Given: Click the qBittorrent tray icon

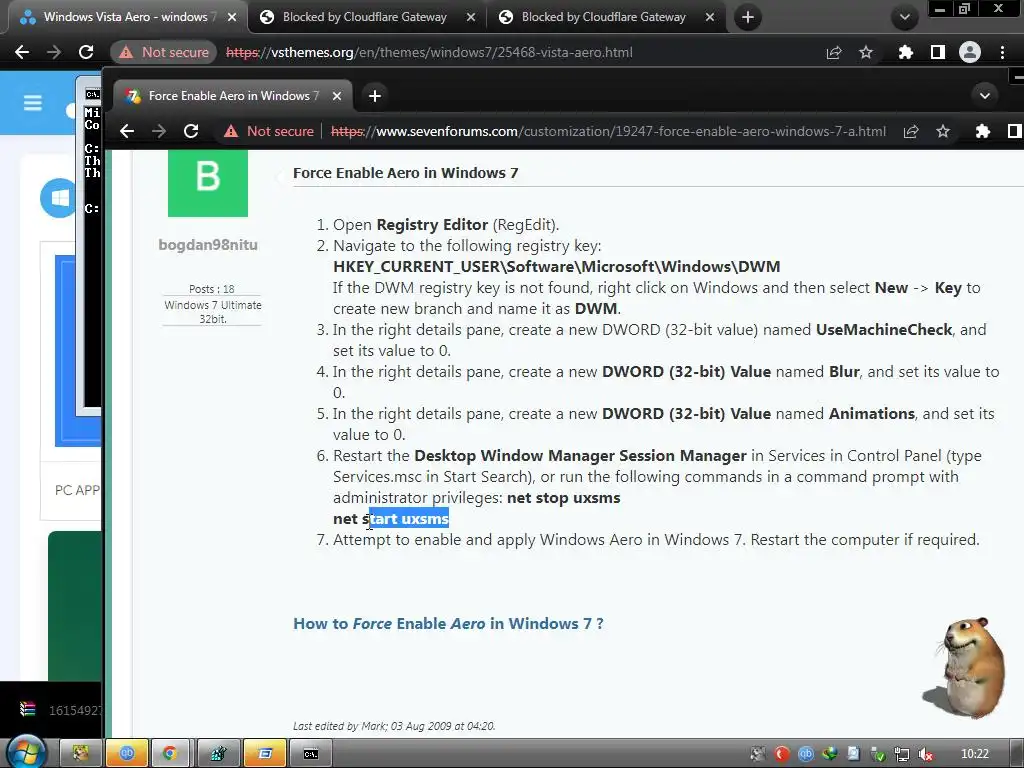Looking at the screenshot, I should 806,754.
